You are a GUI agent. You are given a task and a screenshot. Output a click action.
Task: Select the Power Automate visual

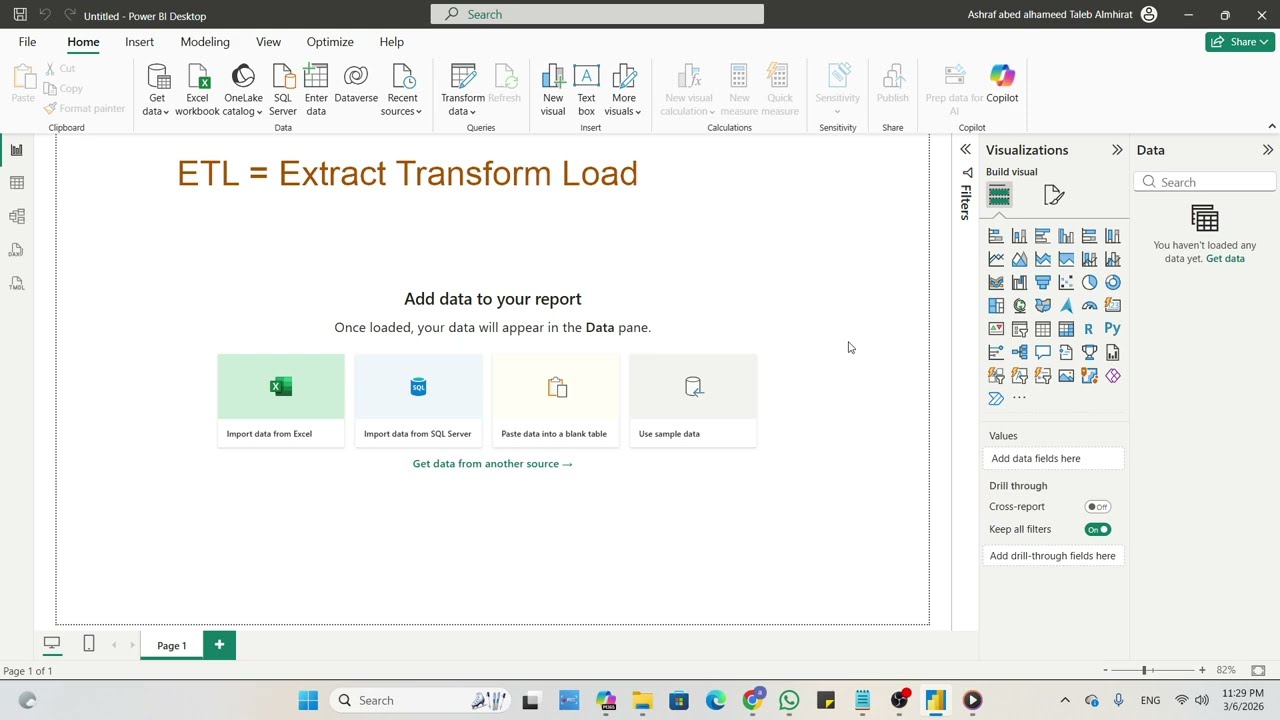pyautogui.click(x=996, y=398)
